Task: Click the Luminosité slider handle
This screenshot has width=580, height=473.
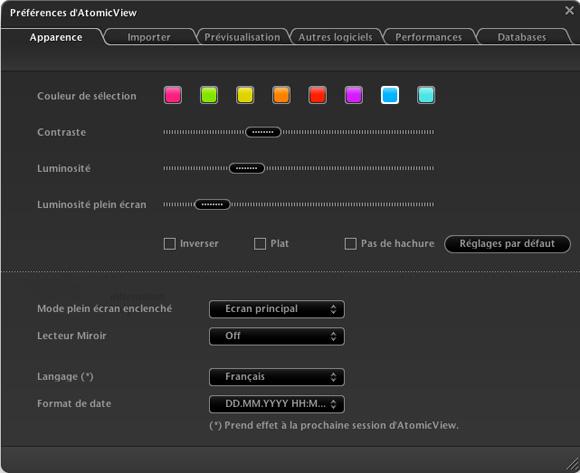Action: [247, 168]
